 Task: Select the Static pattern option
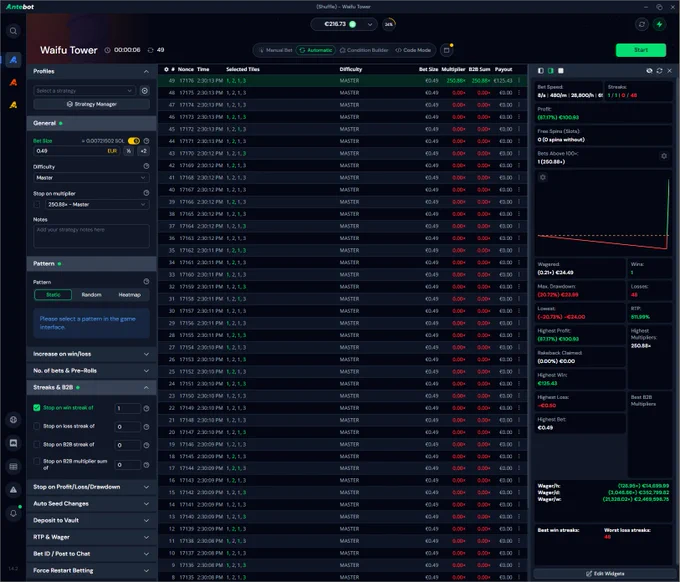(x=53, y=295)
